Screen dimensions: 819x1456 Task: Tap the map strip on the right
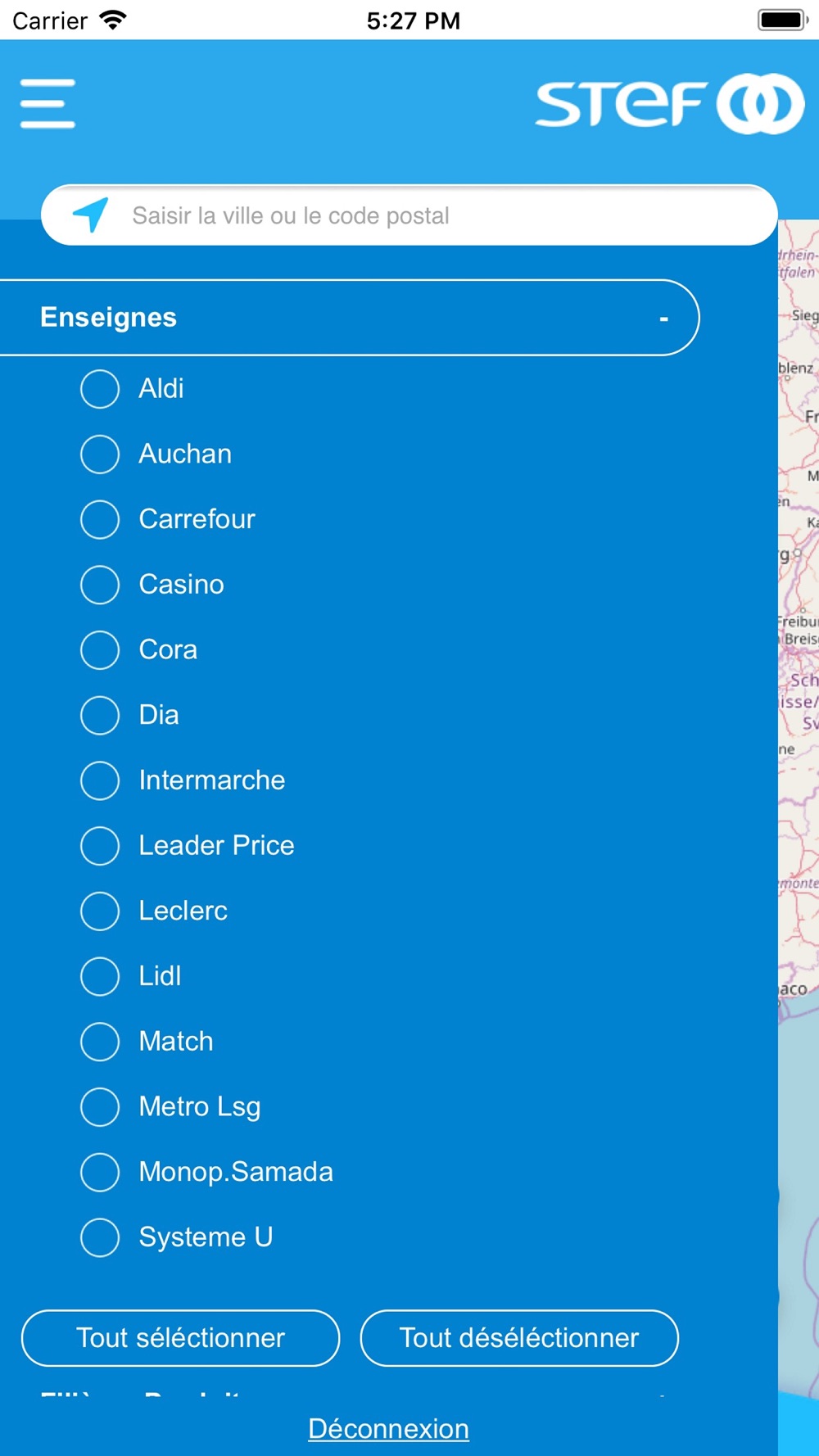(x=799, y=819)
